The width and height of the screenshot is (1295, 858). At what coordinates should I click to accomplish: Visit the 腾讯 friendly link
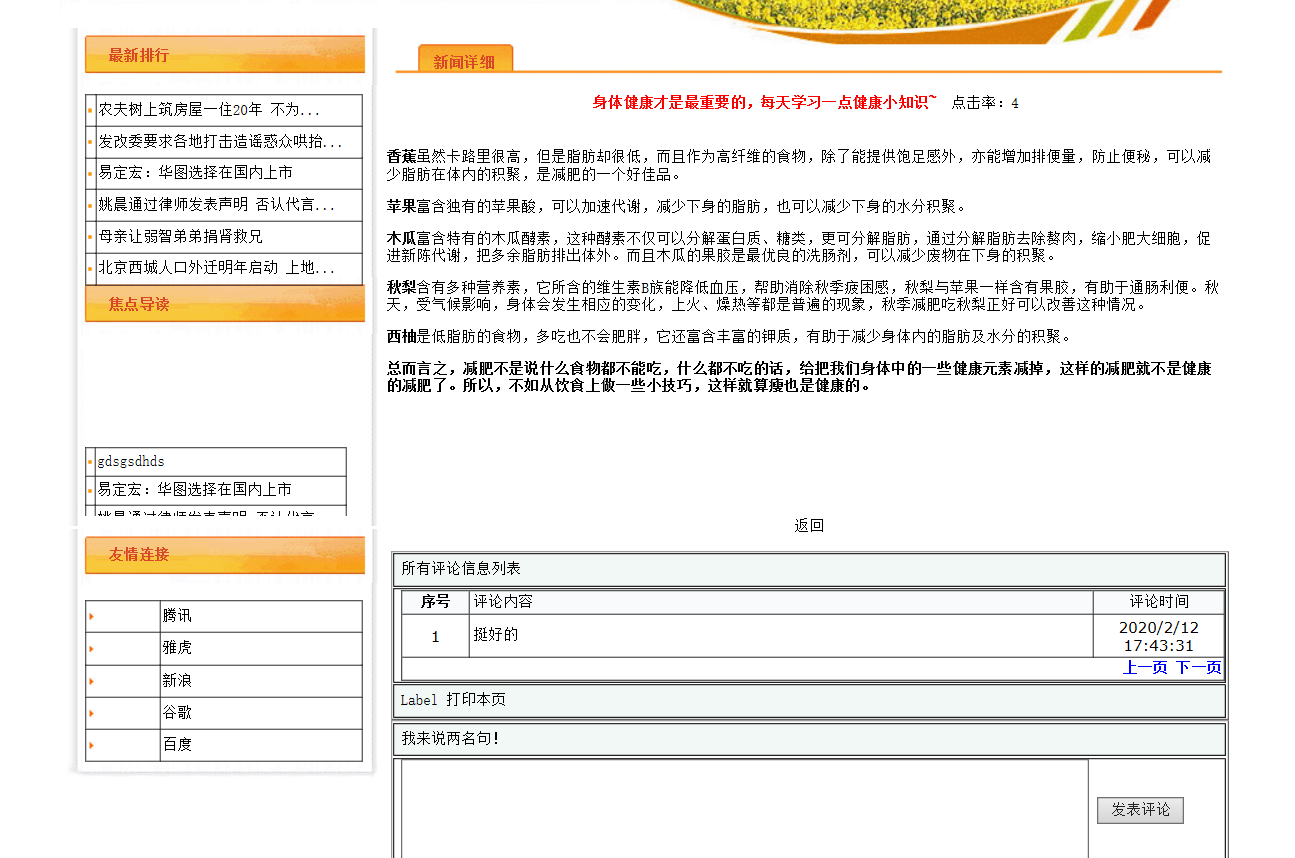(x=177, y=616)
